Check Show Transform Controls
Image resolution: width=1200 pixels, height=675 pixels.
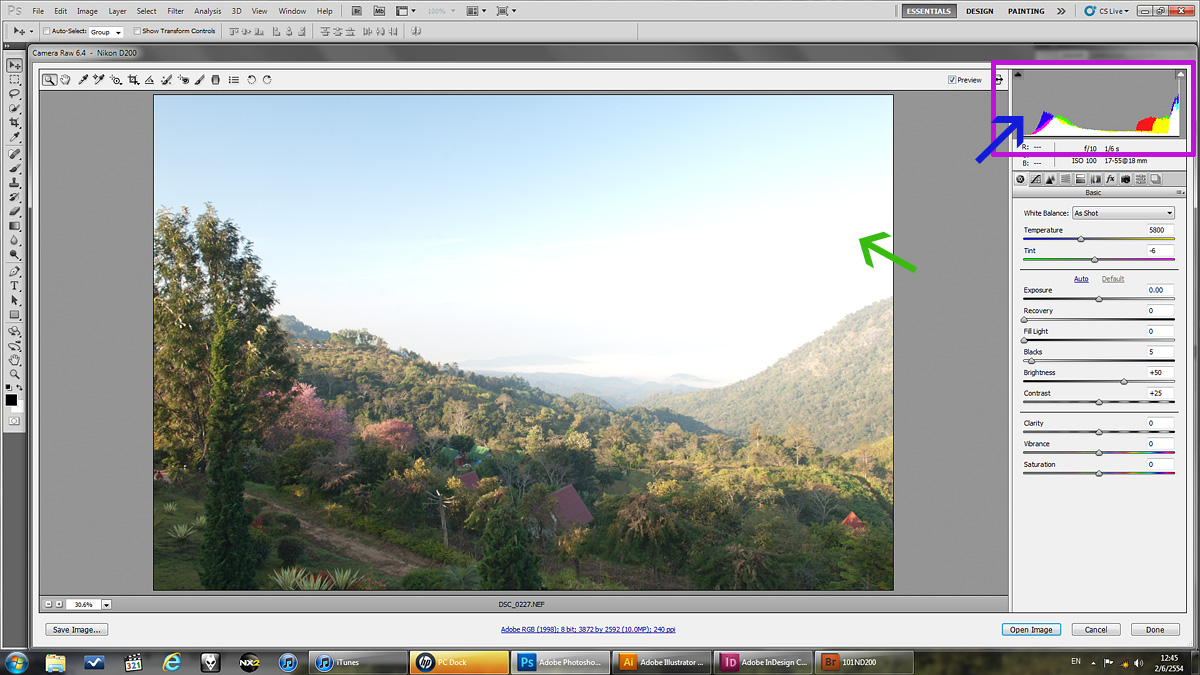[x=137, y=31]
